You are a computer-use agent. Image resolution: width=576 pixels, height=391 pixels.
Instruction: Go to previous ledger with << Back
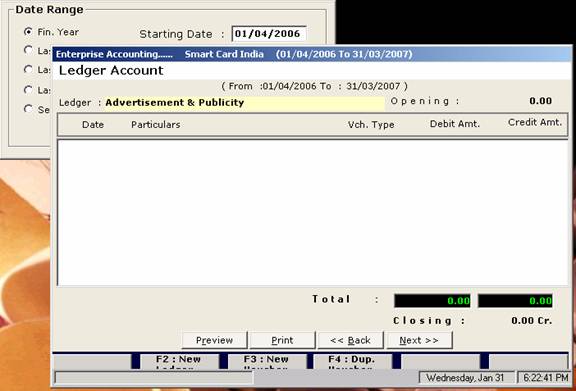coord(350,340)
